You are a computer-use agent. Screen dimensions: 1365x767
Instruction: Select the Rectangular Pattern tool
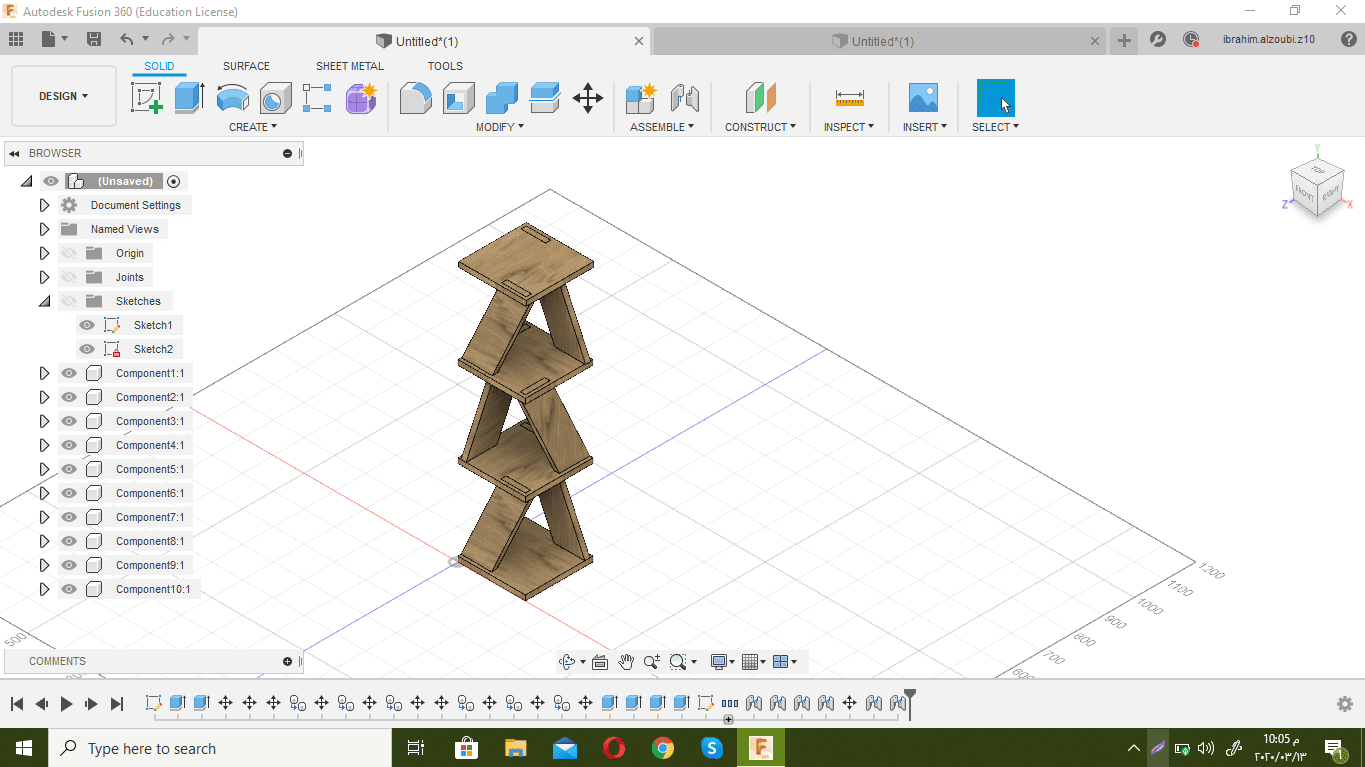pos(317,98)
